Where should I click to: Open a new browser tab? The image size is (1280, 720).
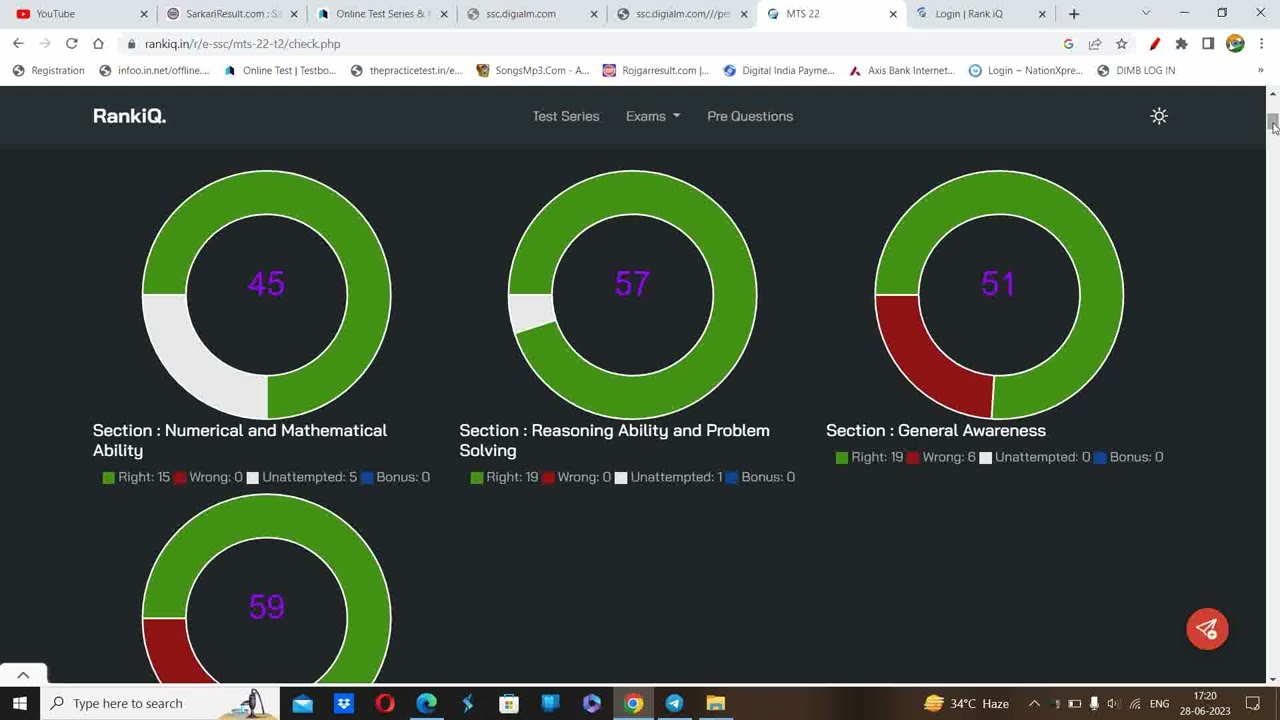click(x=1074, y=14)
